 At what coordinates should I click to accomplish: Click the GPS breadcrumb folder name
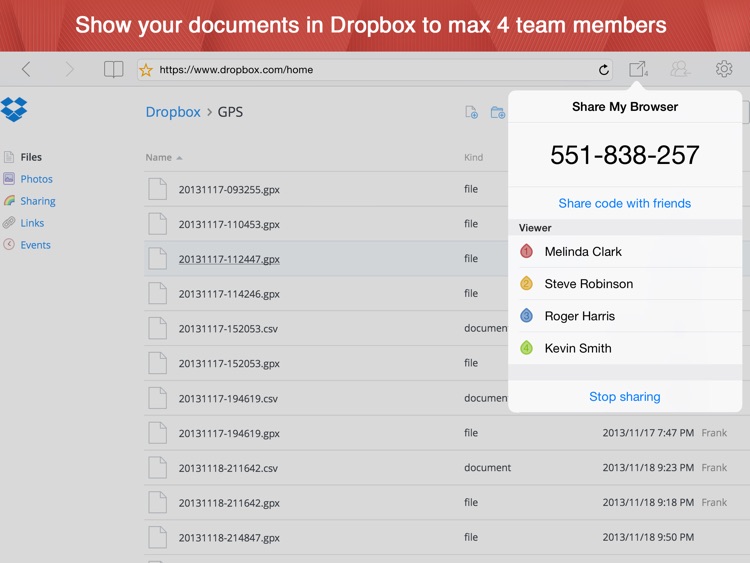(x=230, y=112)
